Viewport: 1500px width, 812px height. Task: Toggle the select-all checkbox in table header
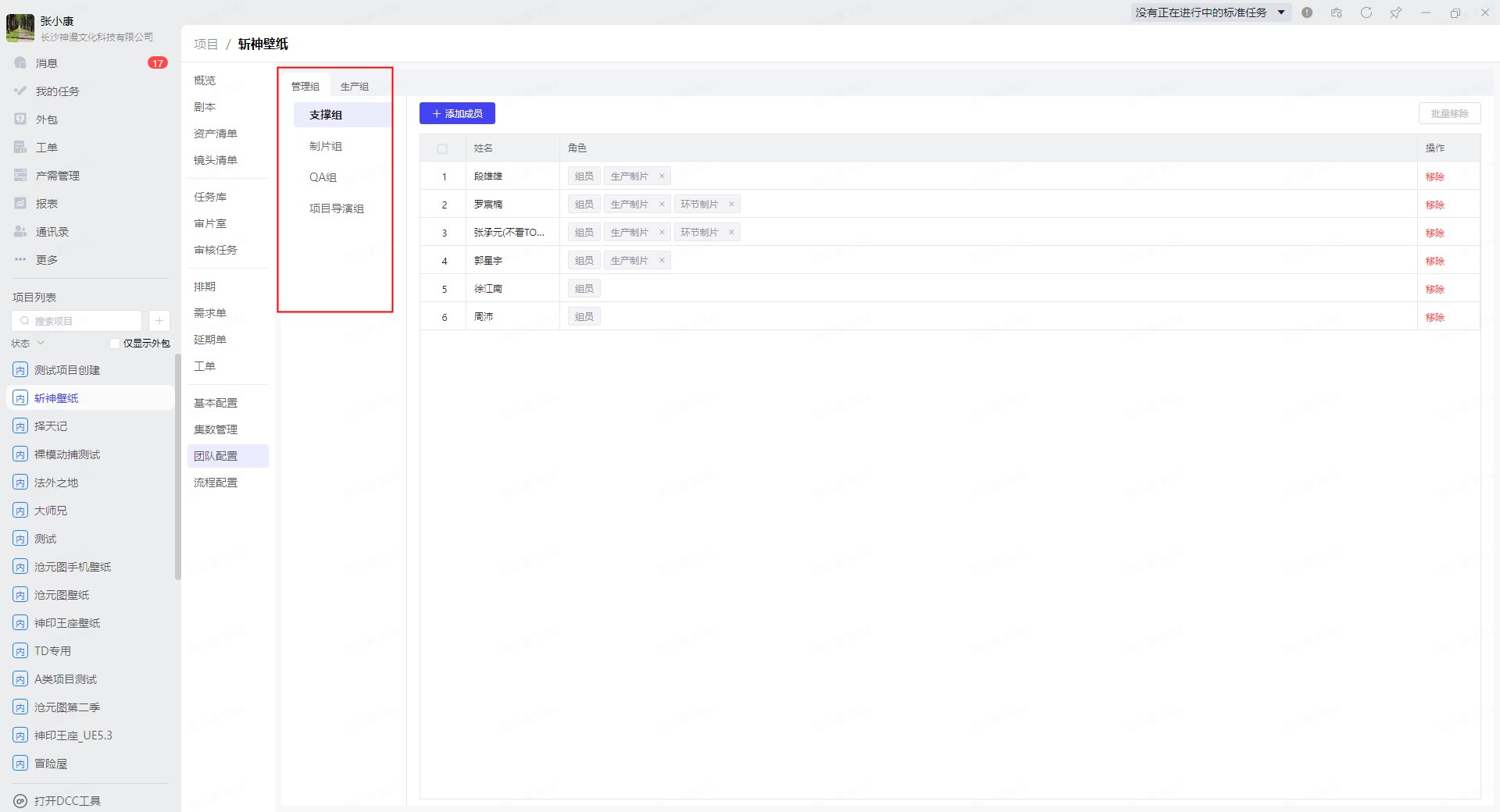tap(442, 148)
